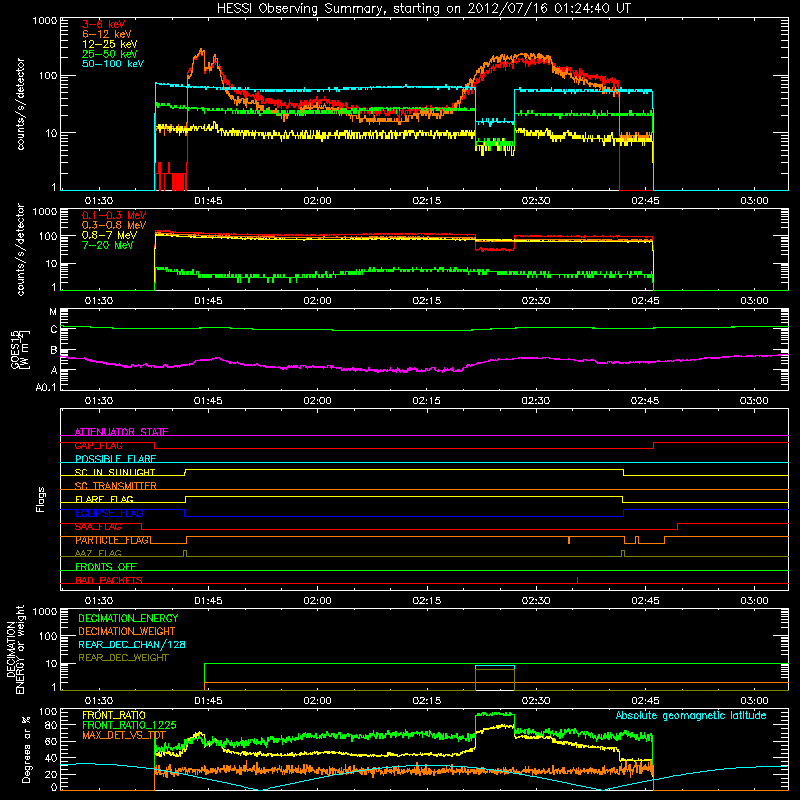This screenshot has width=800, height=800.
Task: Pick the REAR_DEC_CHAN/128 legend label
Action: coord(132,644)
